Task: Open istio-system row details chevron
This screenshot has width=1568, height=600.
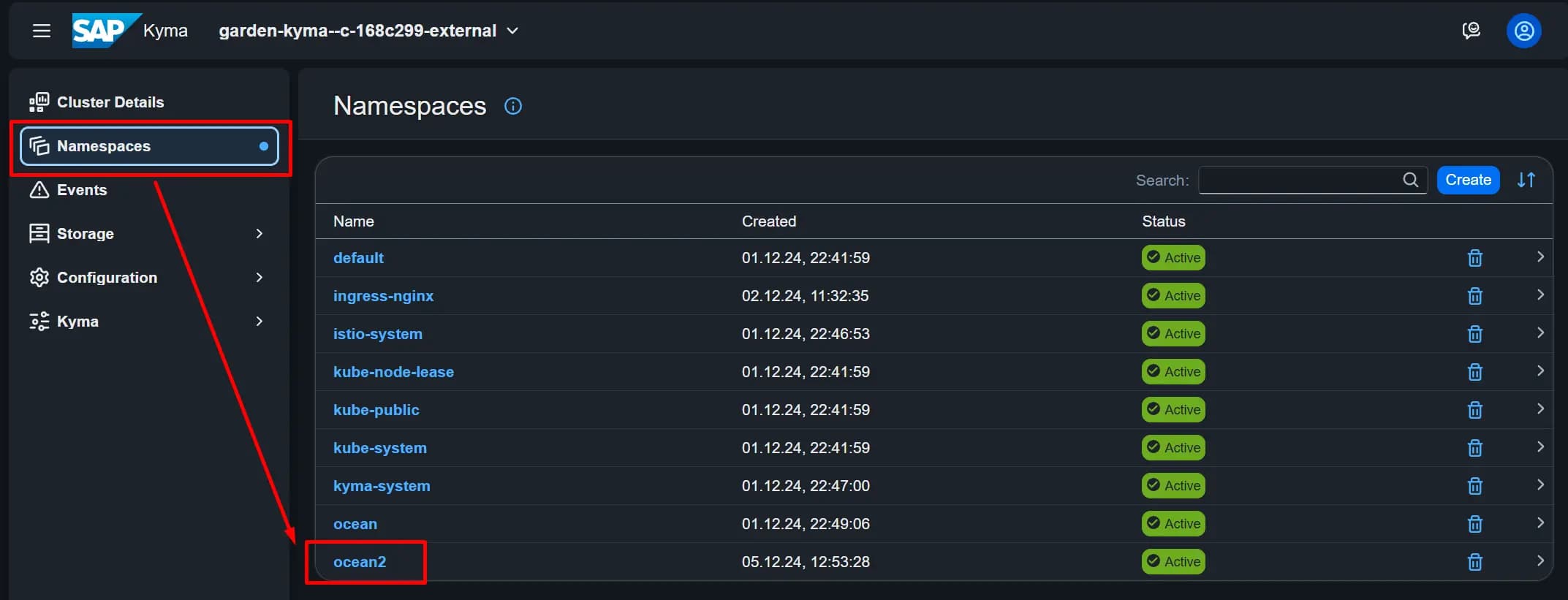Action: point(1540,333)
